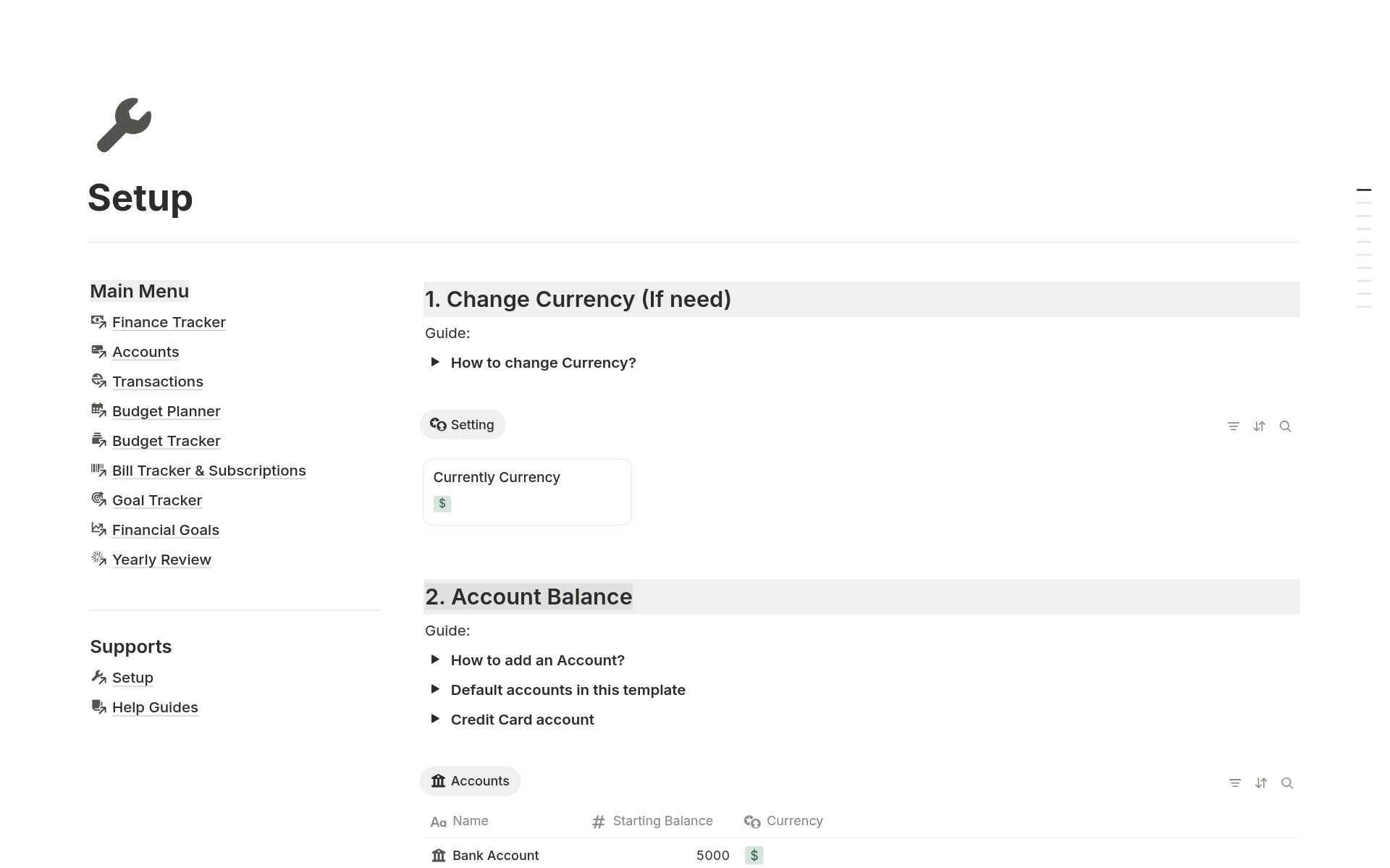Click the sort icon in Accounts view
The width and height of the screenshot is (1390, 868).
1261,783
